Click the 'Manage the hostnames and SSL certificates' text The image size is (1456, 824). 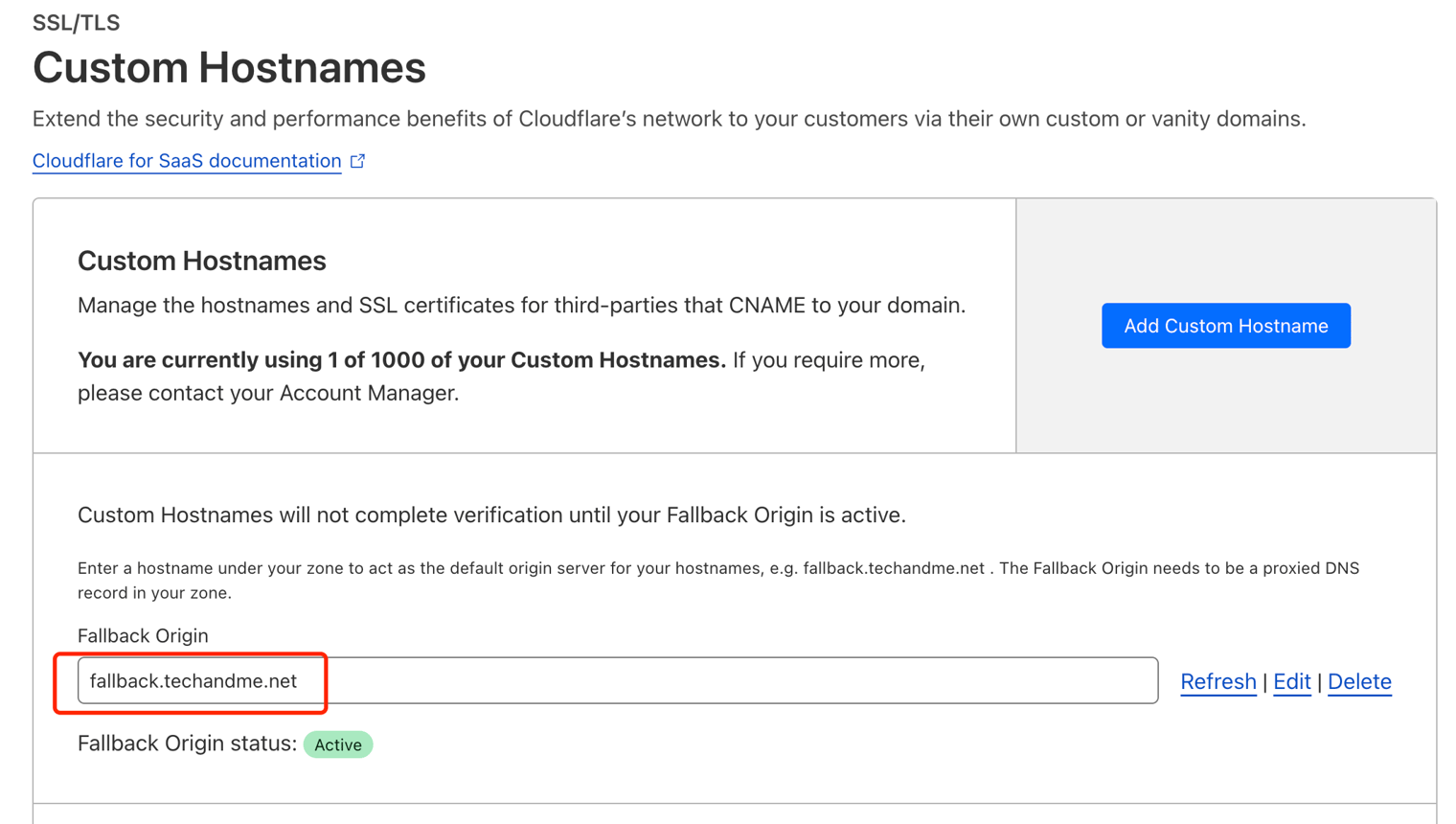coord(521,306)
